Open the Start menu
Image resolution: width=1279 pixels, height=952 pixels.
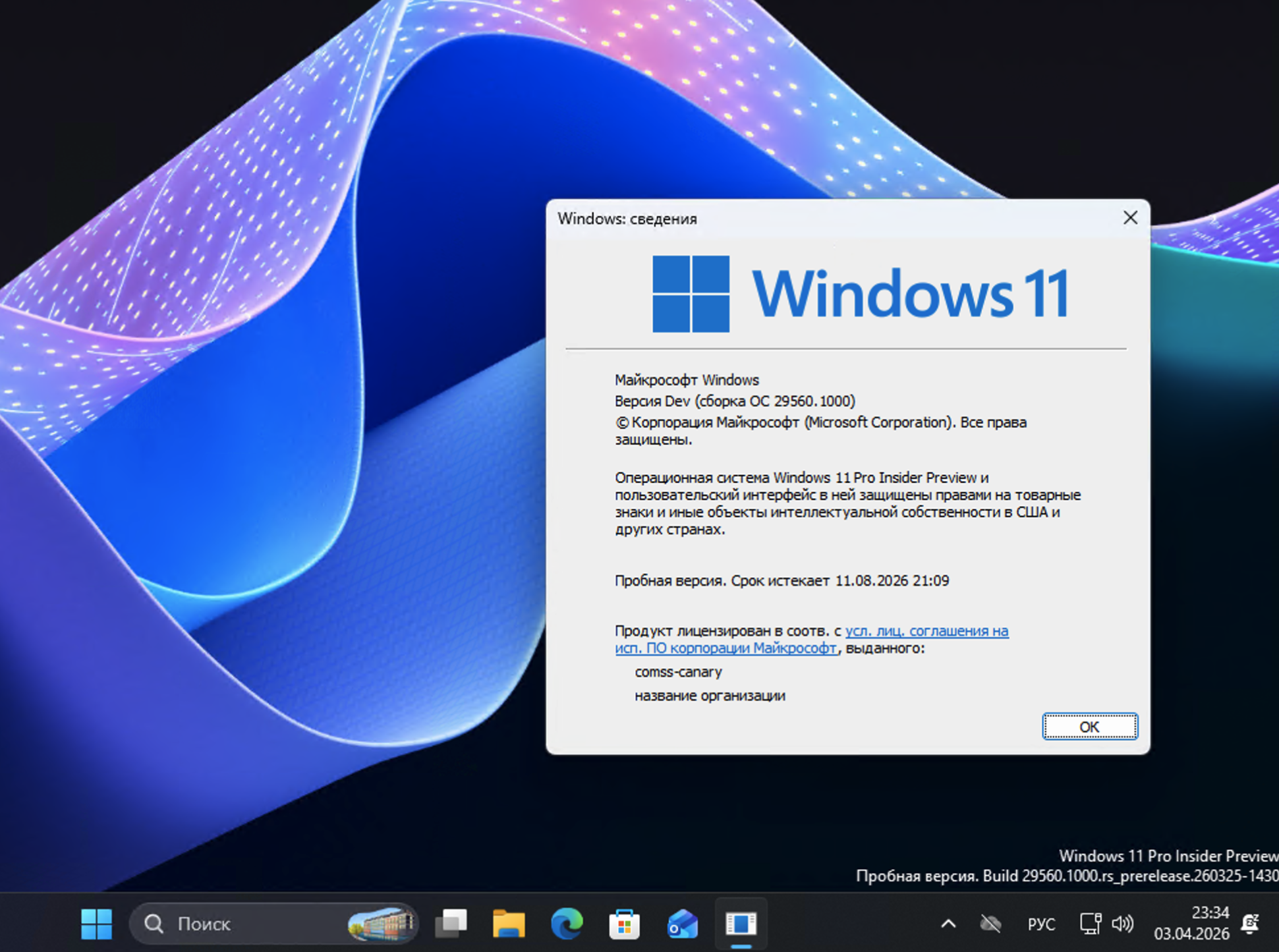(x=96, y=924)
